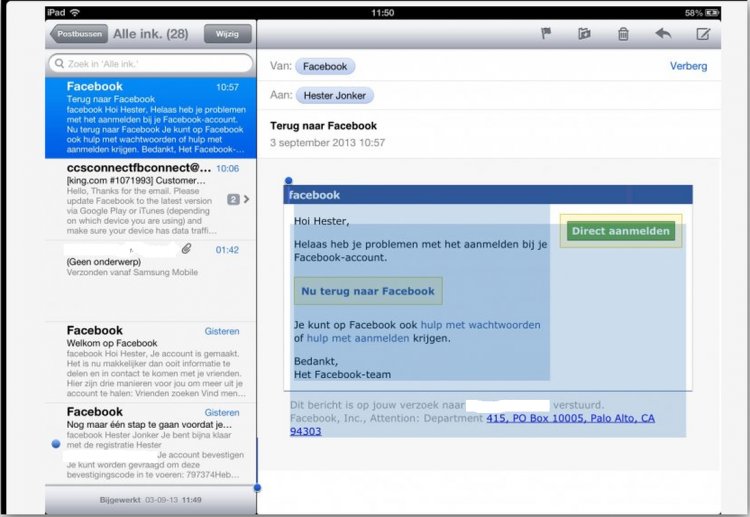Image resolution: width=750 pixels, height=517 pixels.
Task: Tap the subject line Terug naar Facebook
Action: (x=323, y=126)
